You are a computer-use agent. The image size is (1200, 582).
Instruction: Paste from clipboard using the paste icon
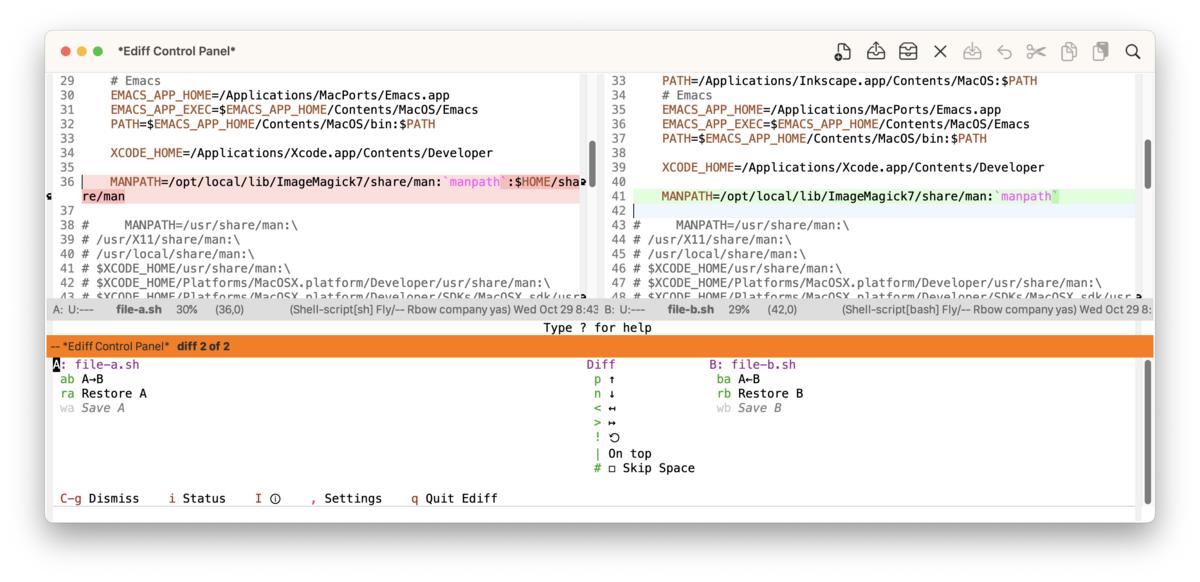point(1100,51)
